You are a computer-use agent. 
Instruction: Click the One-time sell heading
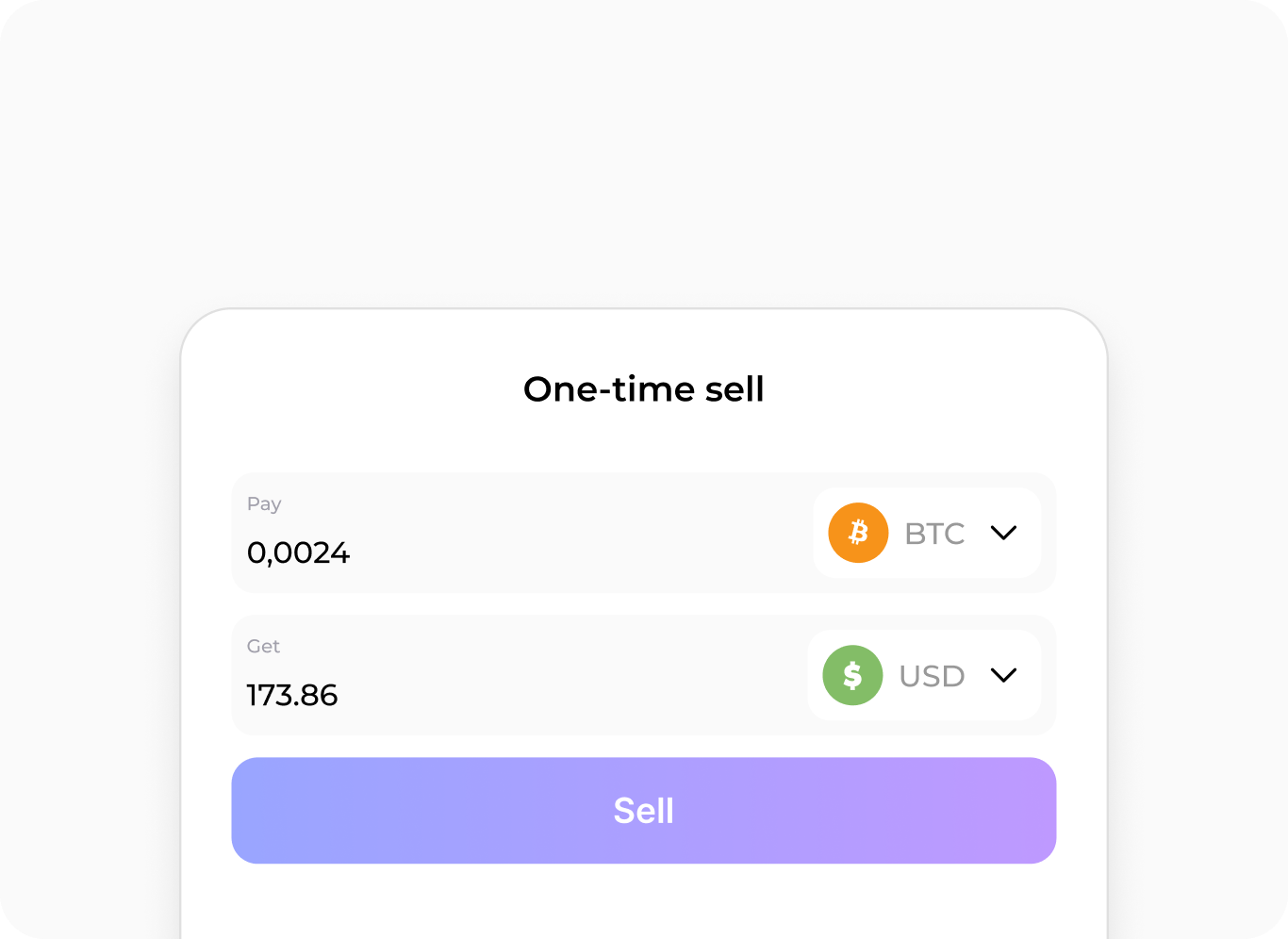click(x=644, y=388)
